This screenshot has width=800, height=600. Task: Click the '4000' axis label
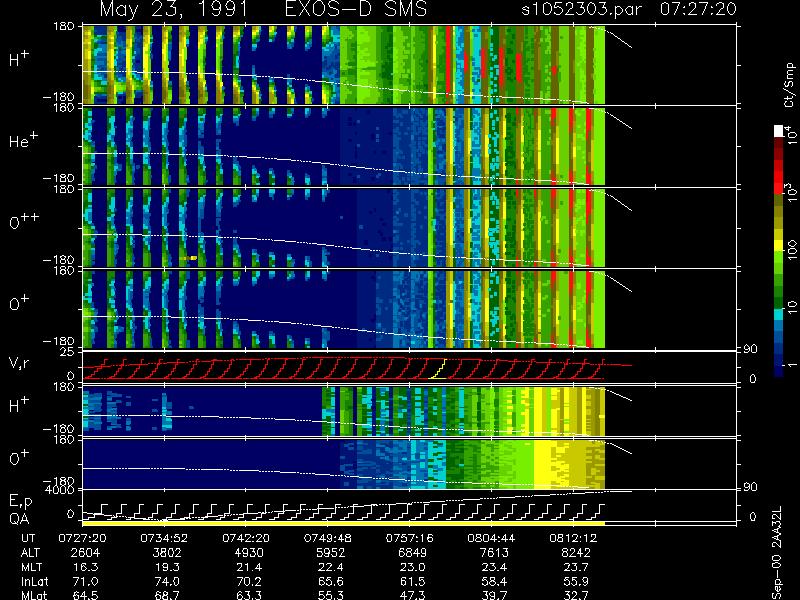tap(60, 490)
